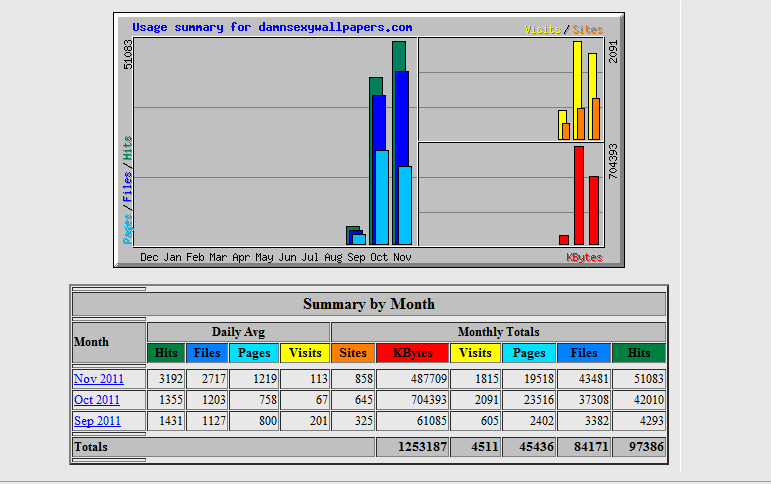
Task: Click the Nov 2011 sites value 858
Action: 363,379
